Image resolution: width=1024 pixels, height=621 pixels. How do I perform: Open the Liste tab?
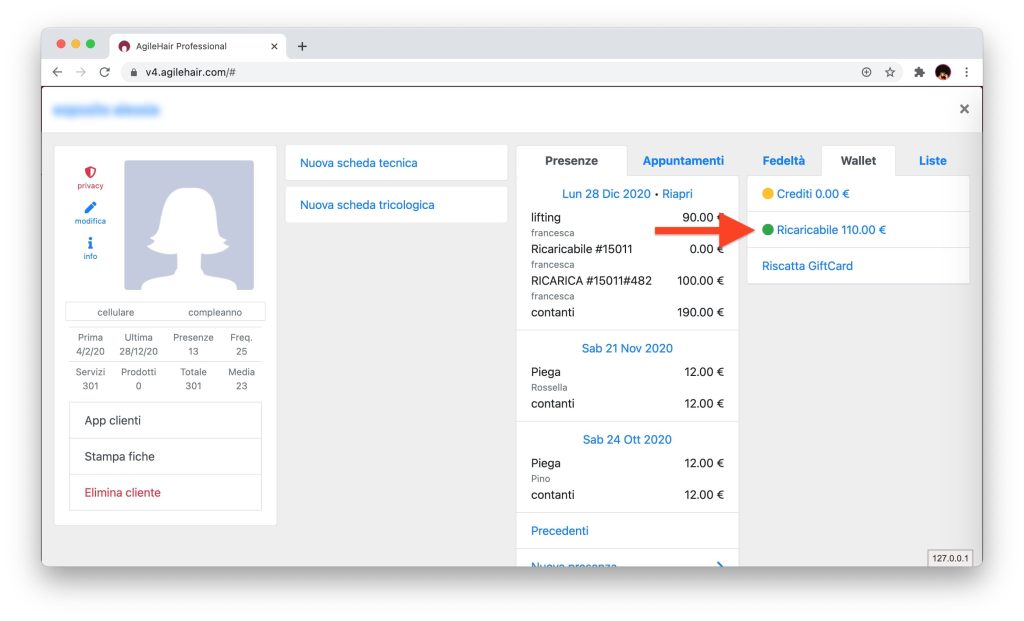click(x=932, y=161)
